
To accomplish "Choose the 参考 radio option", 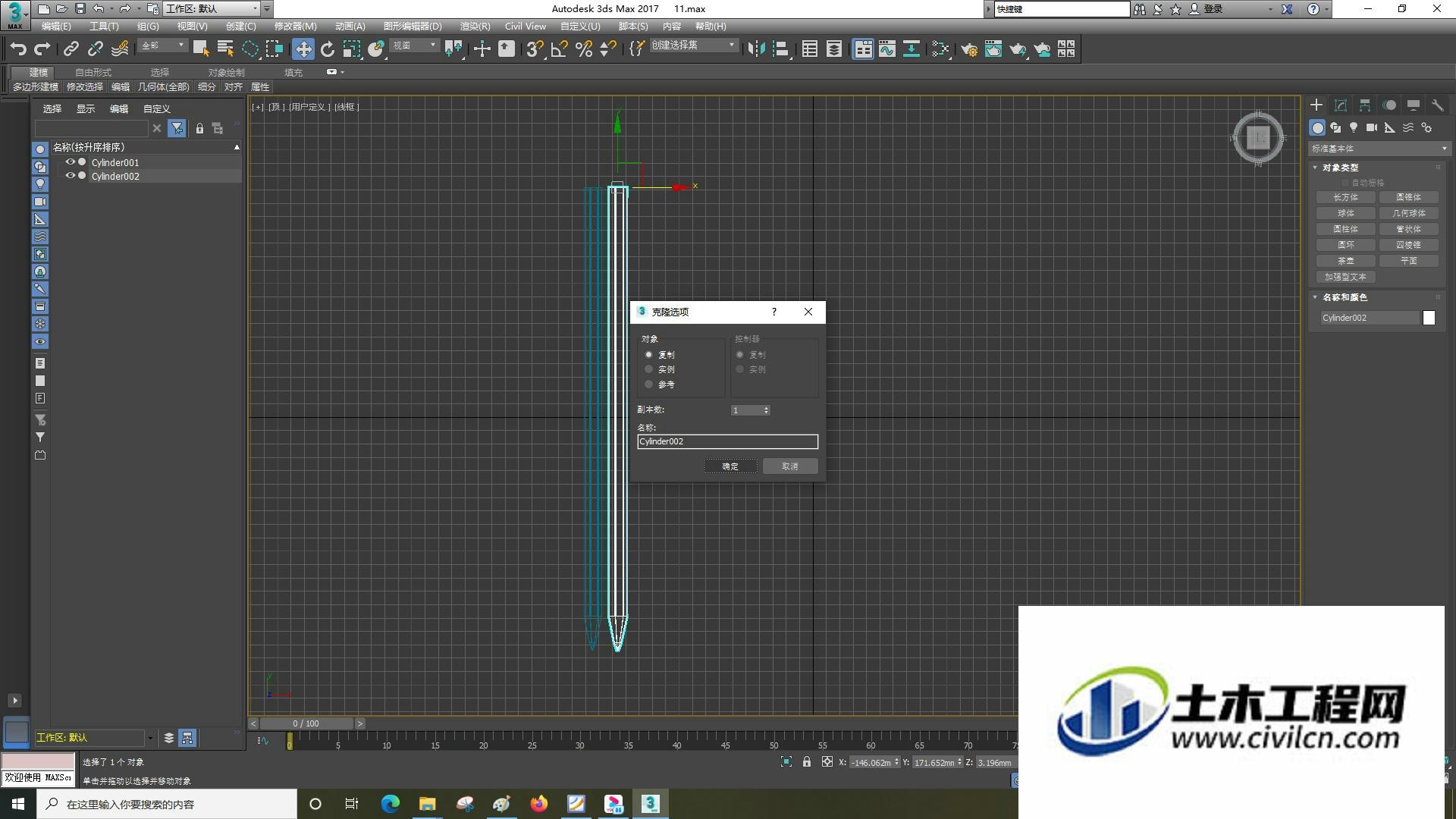I will coord(658,384).
